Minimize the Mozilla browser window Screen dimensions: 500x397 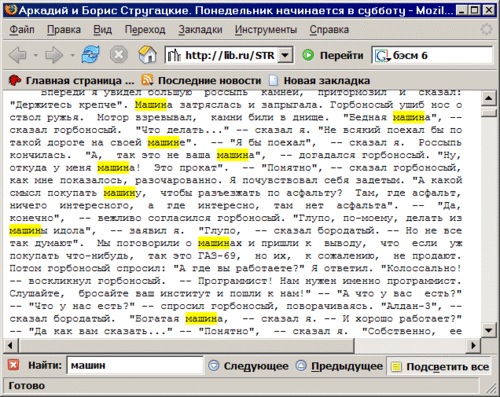[x=462, y=10]
